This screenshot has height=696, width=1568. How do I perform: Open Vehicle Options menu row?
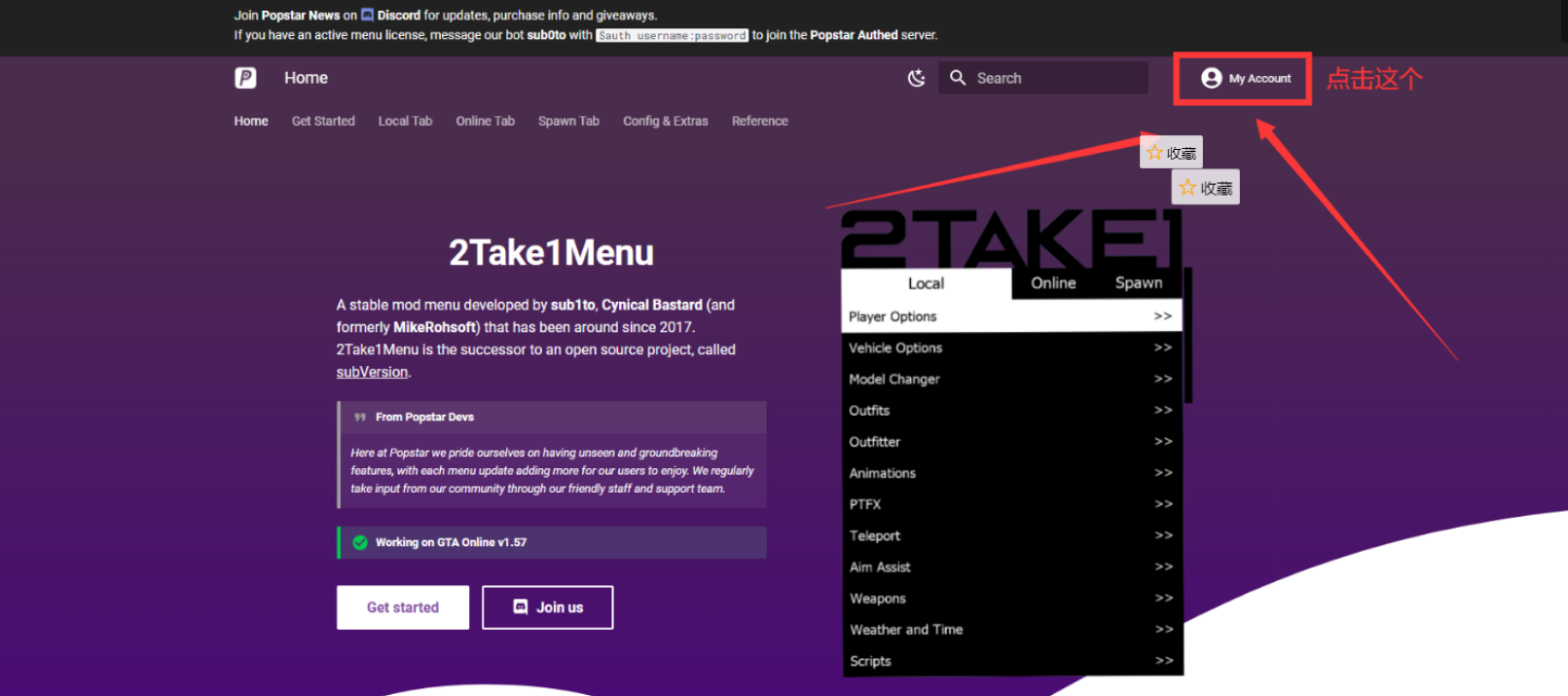point(1012,348)
